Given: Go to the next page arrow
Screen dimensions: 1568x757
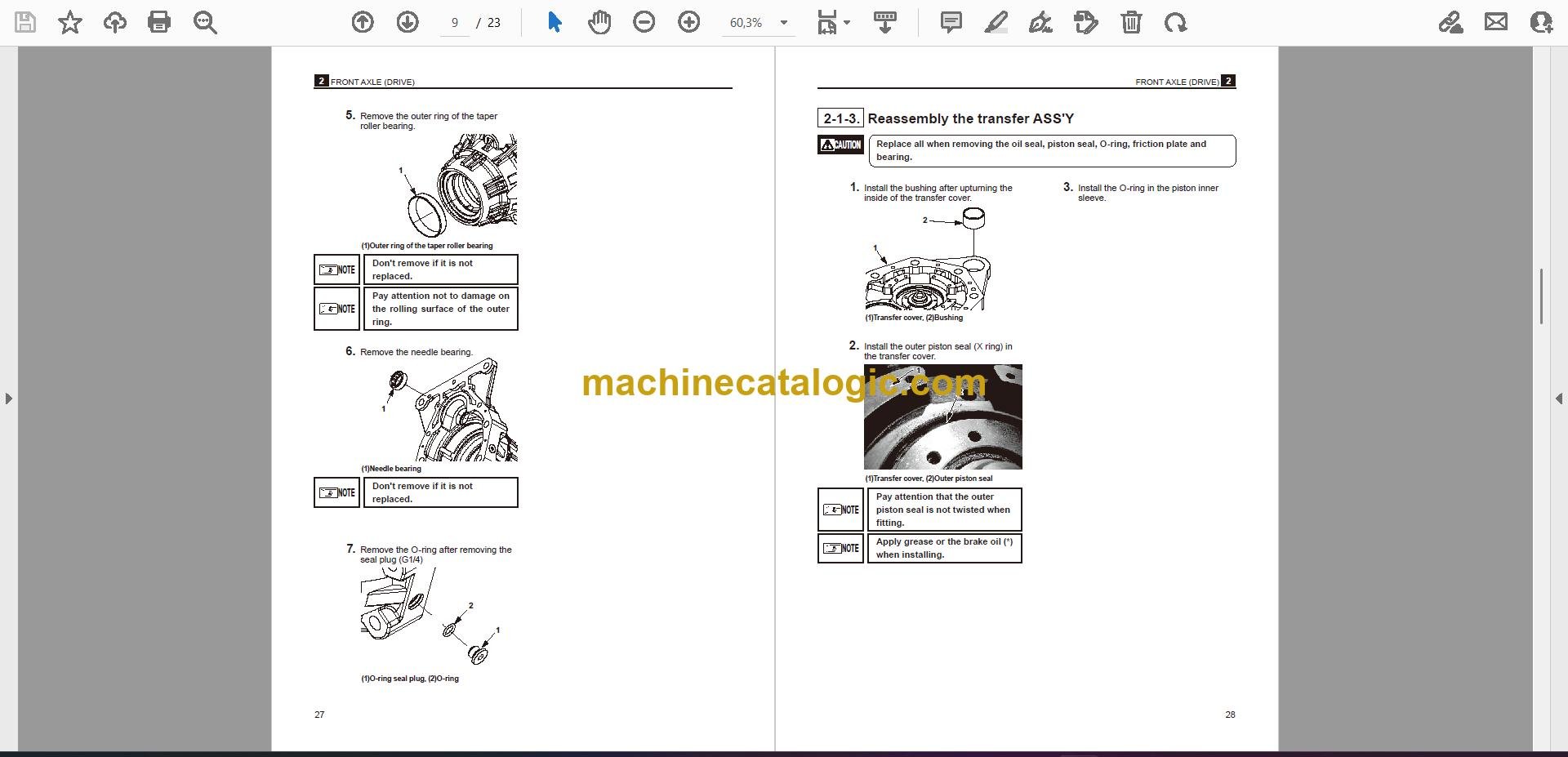Looking at the screenshot, I should click(408, 23).
